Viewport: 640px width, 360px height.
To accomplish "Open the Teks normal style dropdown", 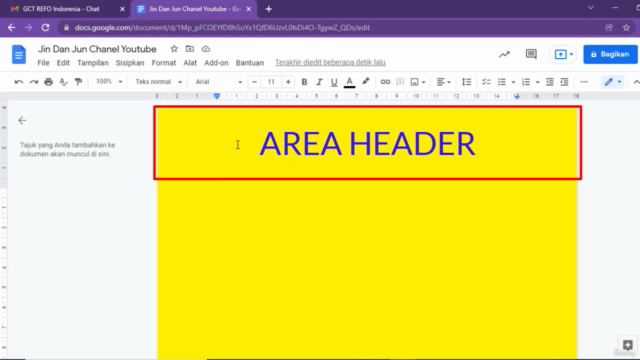I will (x=158, y=82).
